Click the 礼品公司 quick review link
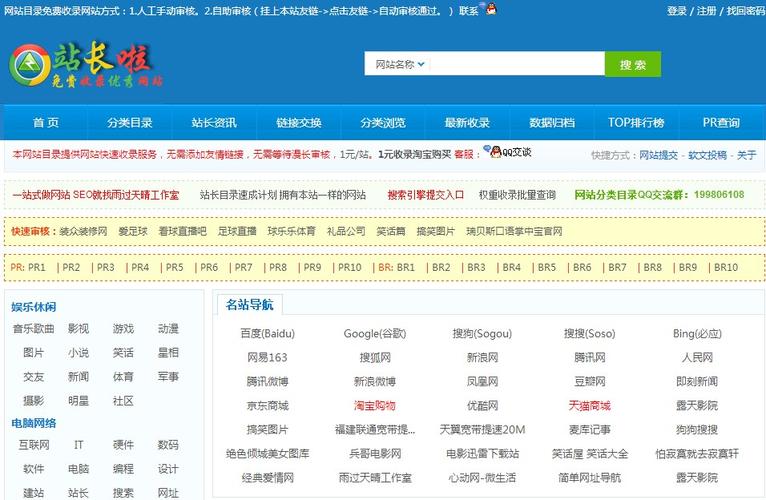 346,231
